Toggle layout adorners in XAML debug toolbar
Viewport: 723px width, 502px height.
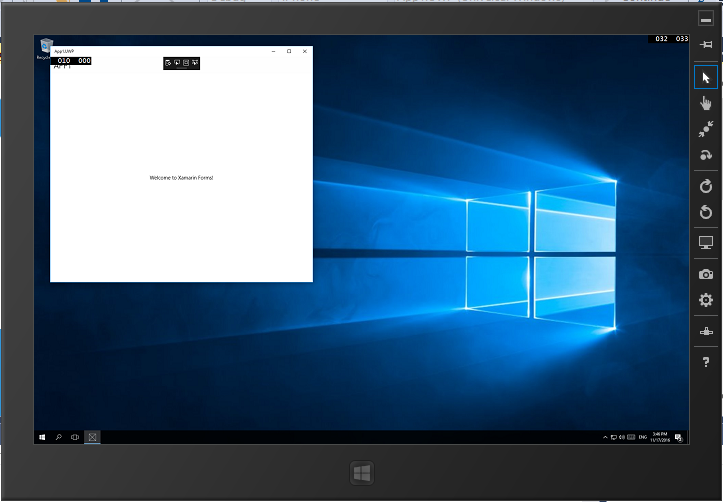click(186, 63)
